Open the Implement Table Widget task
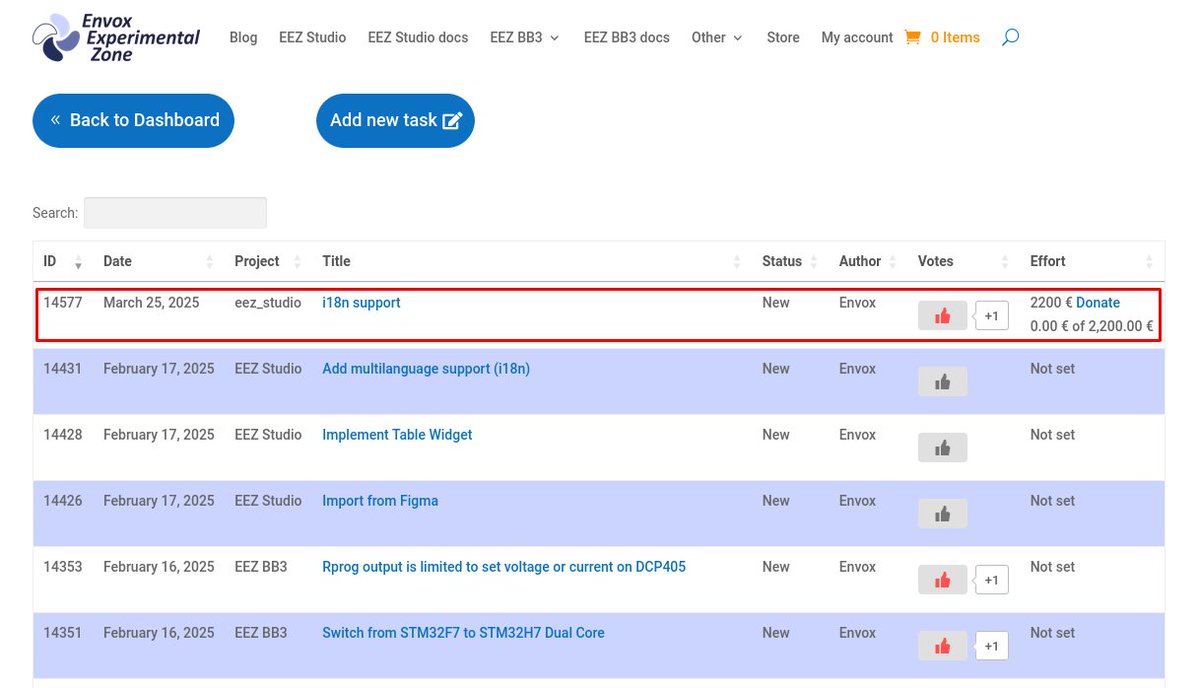 [397, 434]
